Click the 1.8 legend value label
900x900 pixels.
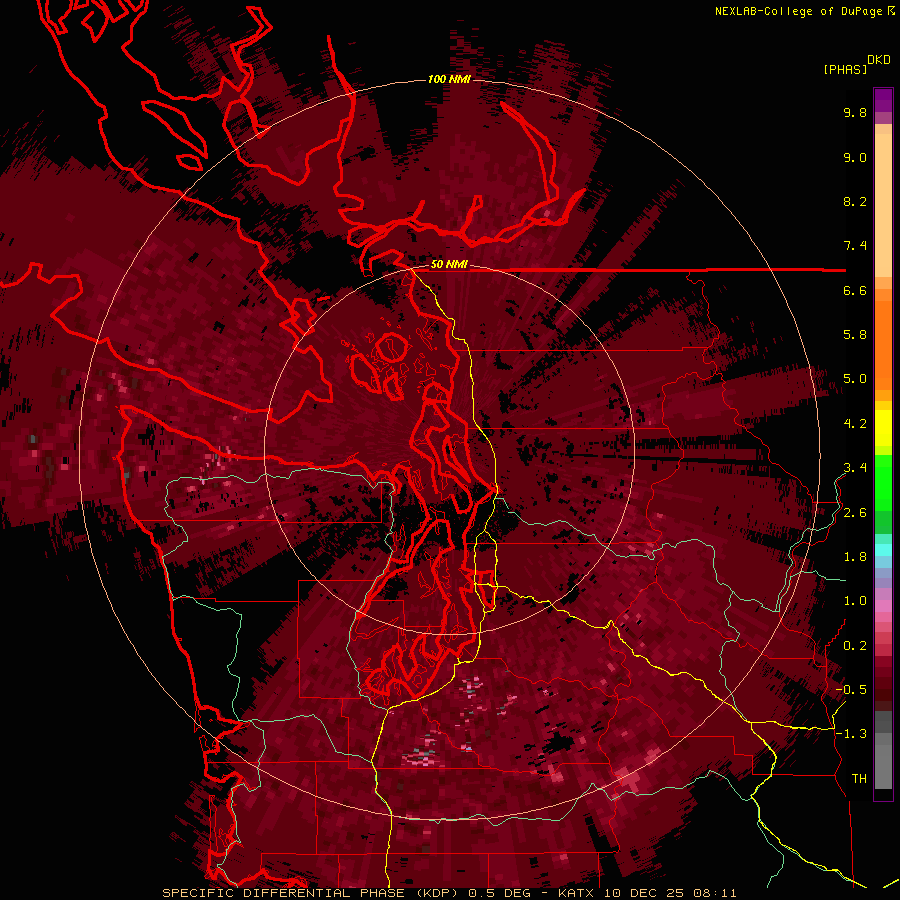pos(855,557)
